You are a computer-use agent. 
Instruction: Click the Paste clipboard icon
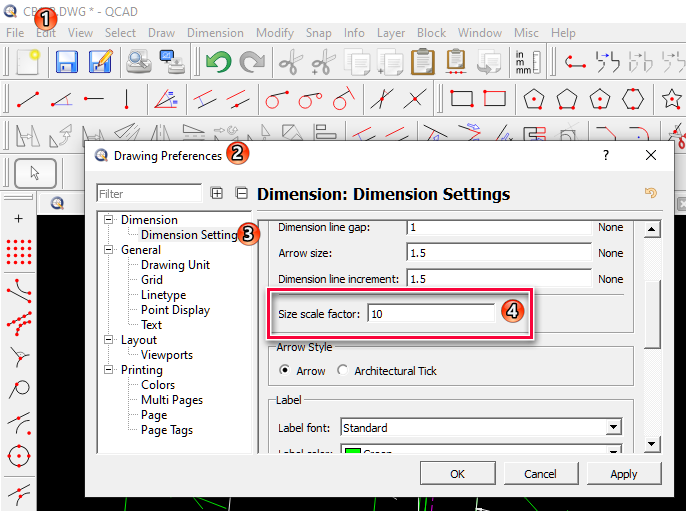point(423,62)
